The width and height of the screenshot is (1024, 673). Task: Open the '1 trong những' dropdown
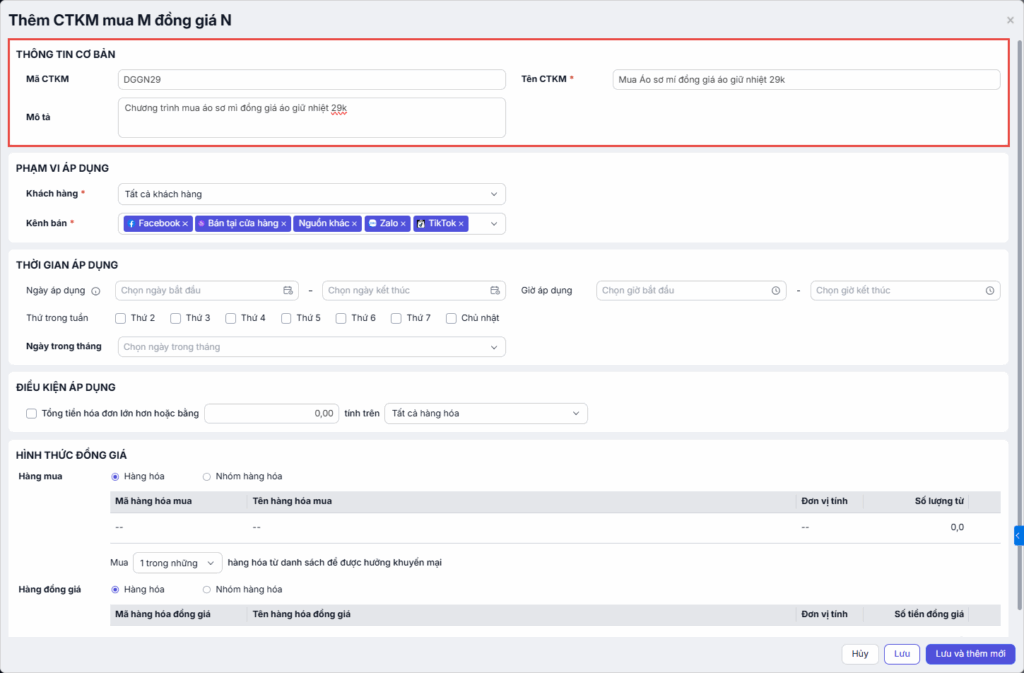178,563
